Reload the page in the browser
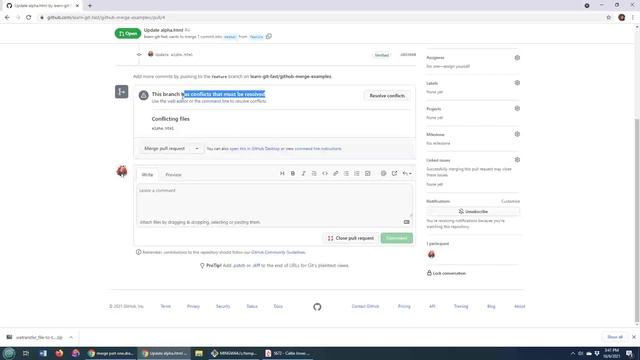This screenshot has width=640, height=360. click(29, 18)
